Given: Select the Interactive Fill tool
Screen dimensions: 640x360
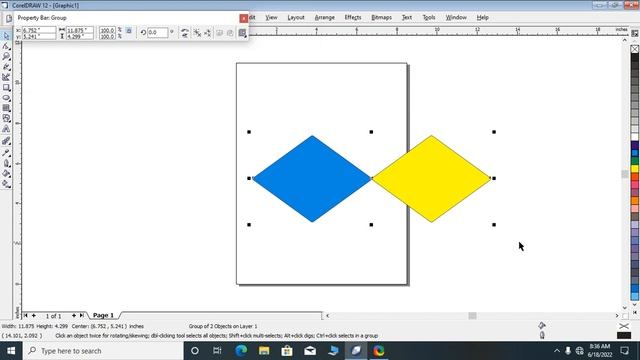Looking at the screenshot, I should coord(6,184).
